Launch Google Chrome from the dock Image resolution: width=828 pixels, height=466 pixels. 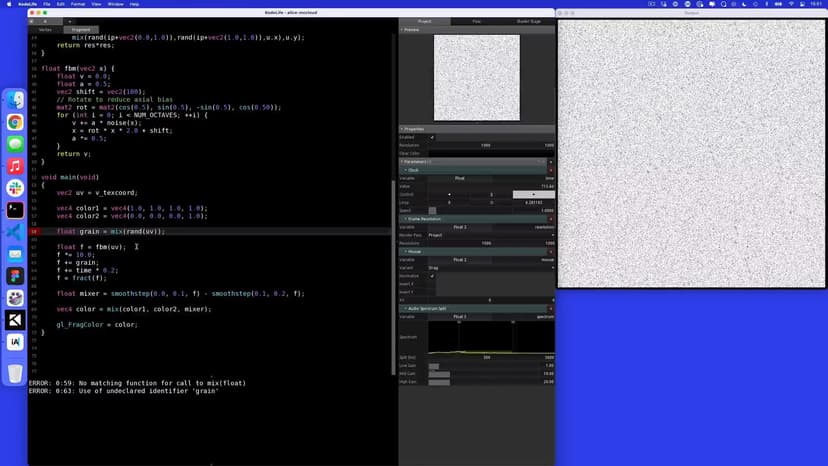(x=15, y=122)
